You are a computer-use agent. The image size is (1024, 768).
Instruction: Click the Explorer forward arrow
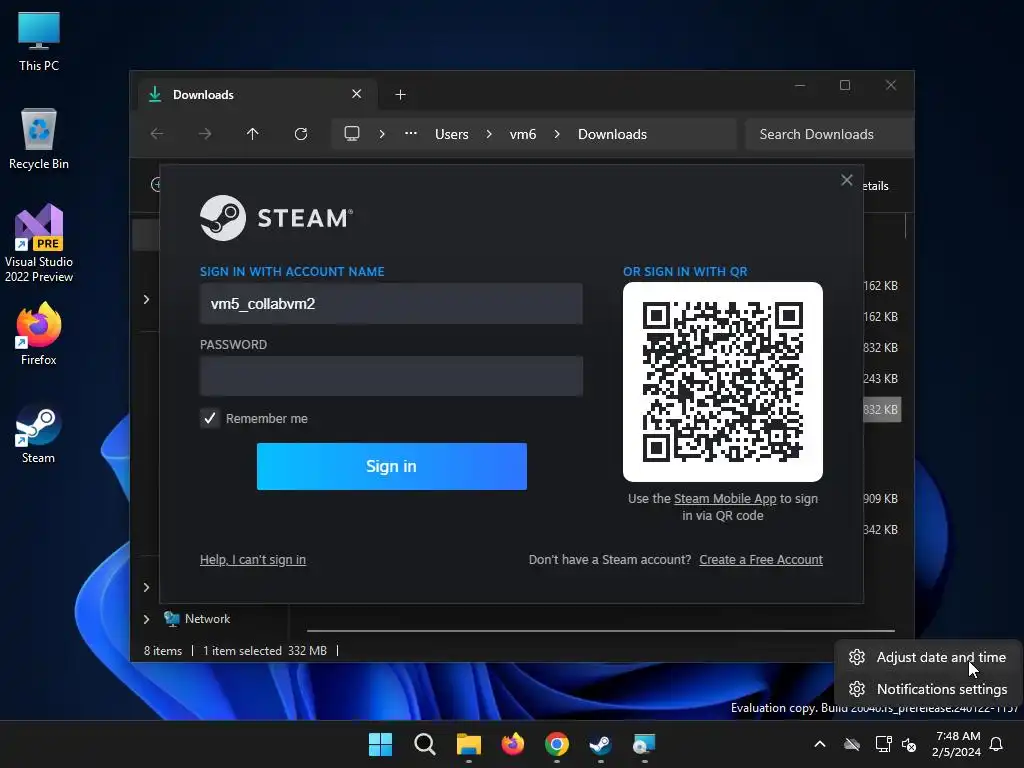point(205,134)
